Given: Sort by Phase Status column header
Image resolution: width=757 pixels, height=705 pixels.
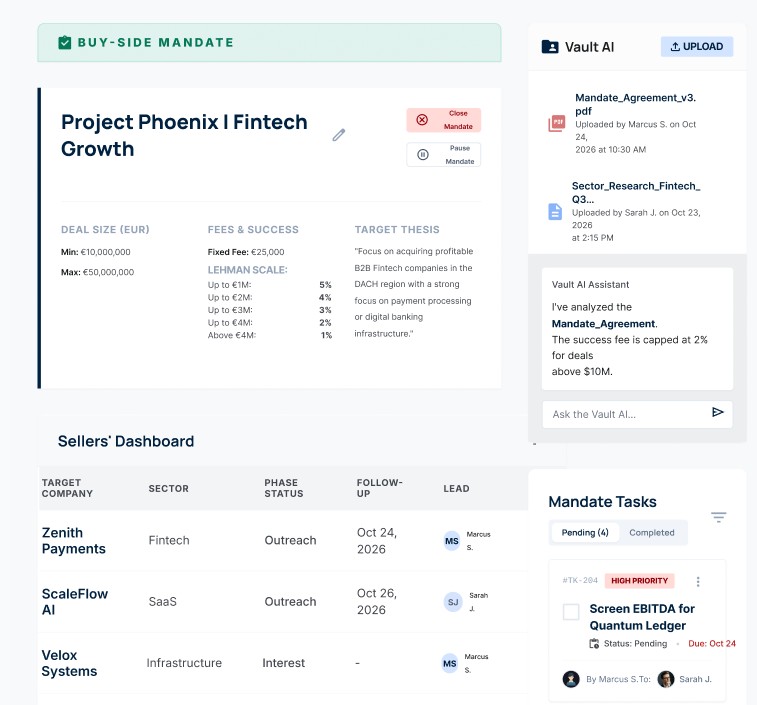Looking at the screenshot, I should (x=284, y=488).
